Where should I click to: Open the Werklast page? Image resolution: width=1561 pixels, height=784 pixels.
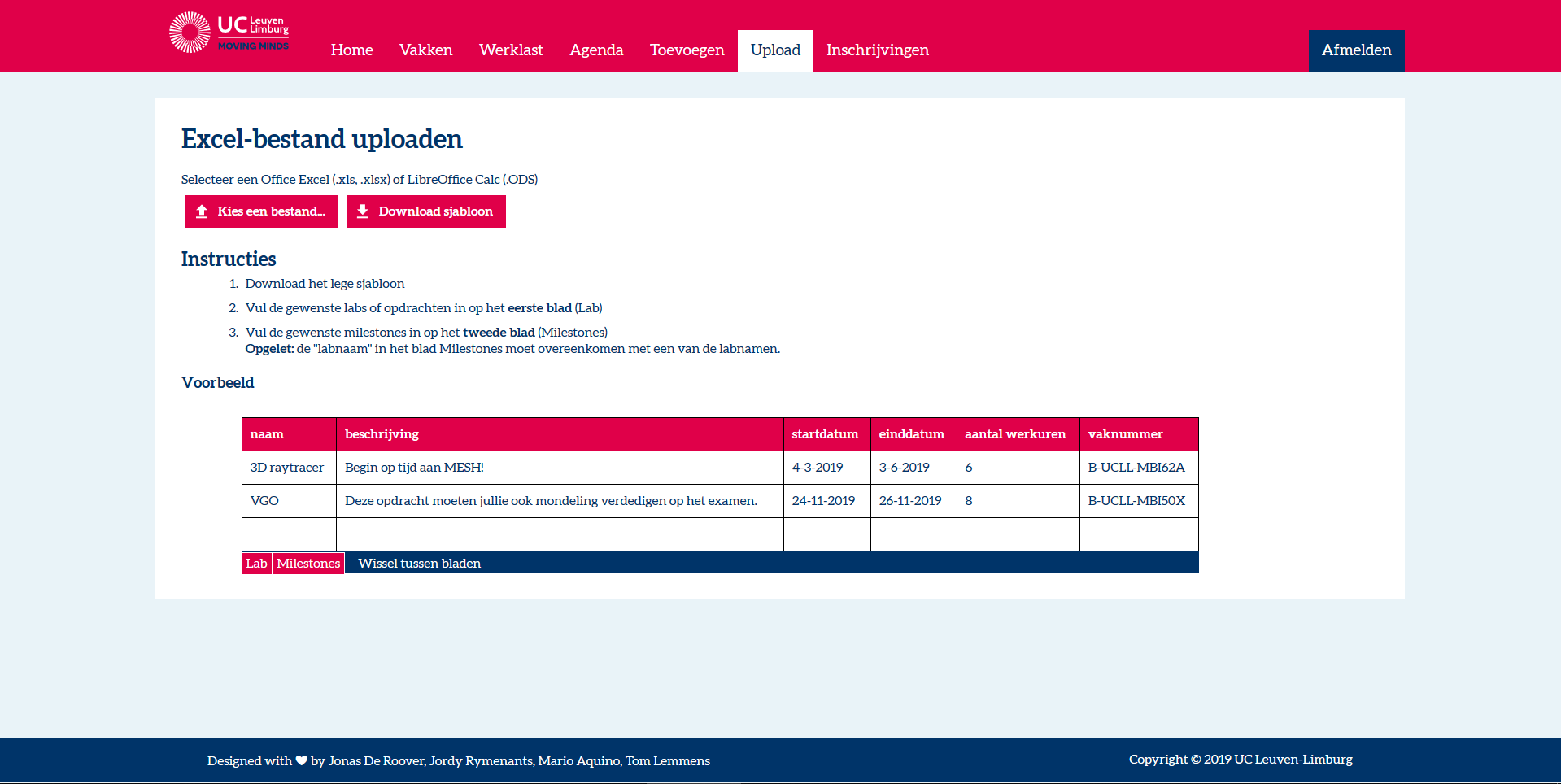click(511, 50)
